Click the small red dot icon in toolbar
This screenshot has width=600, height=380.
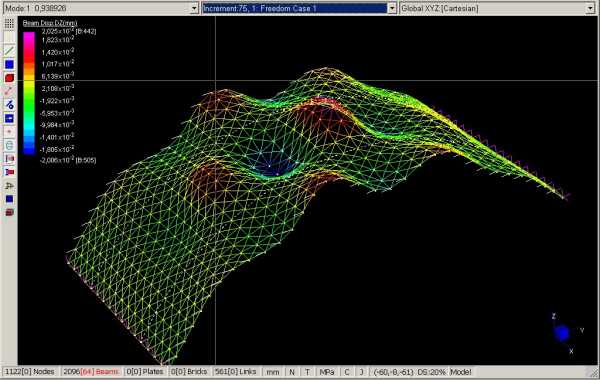[x=9, y=132]
